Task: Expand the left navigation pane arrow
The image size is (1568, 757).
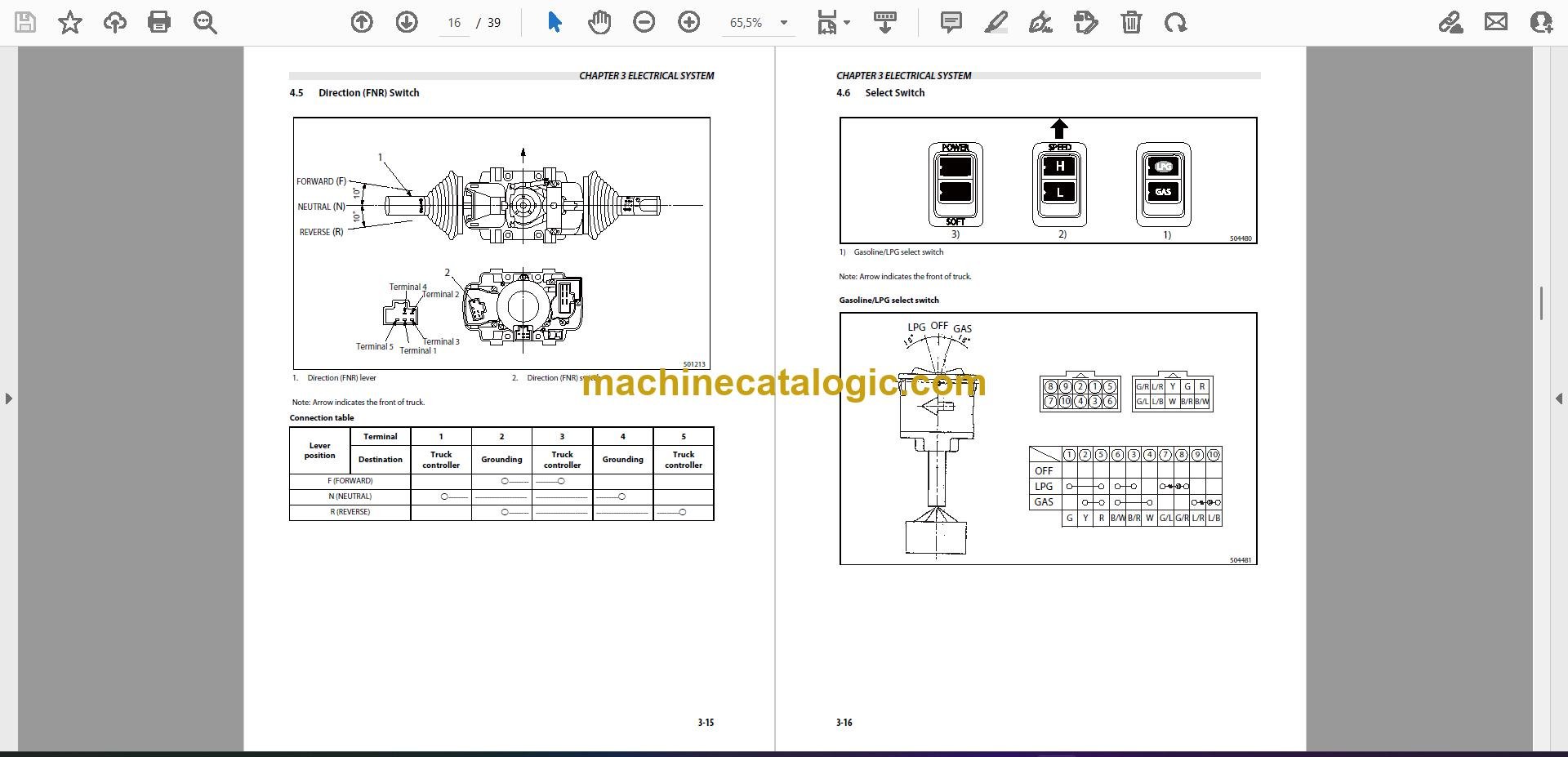Action: coord(8,399)
